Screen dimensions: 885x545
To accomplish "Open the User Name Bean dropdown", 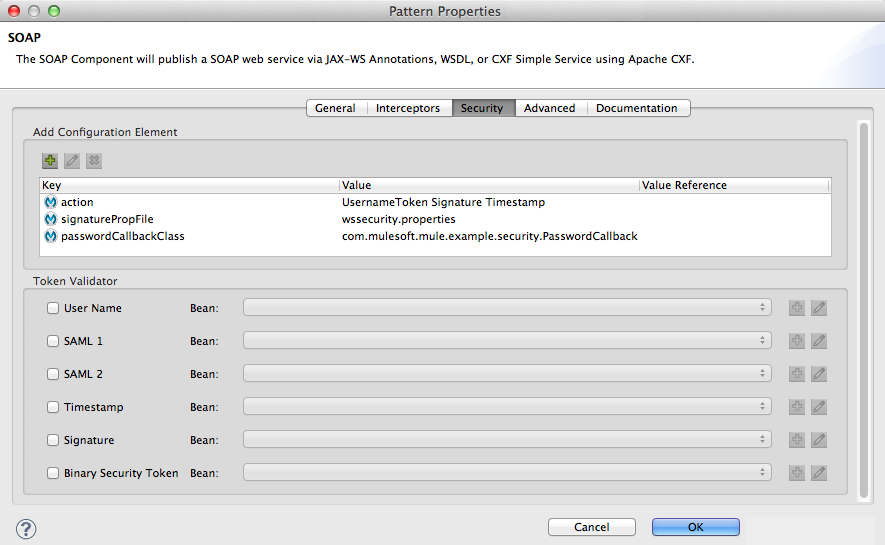I will point(507,308).
